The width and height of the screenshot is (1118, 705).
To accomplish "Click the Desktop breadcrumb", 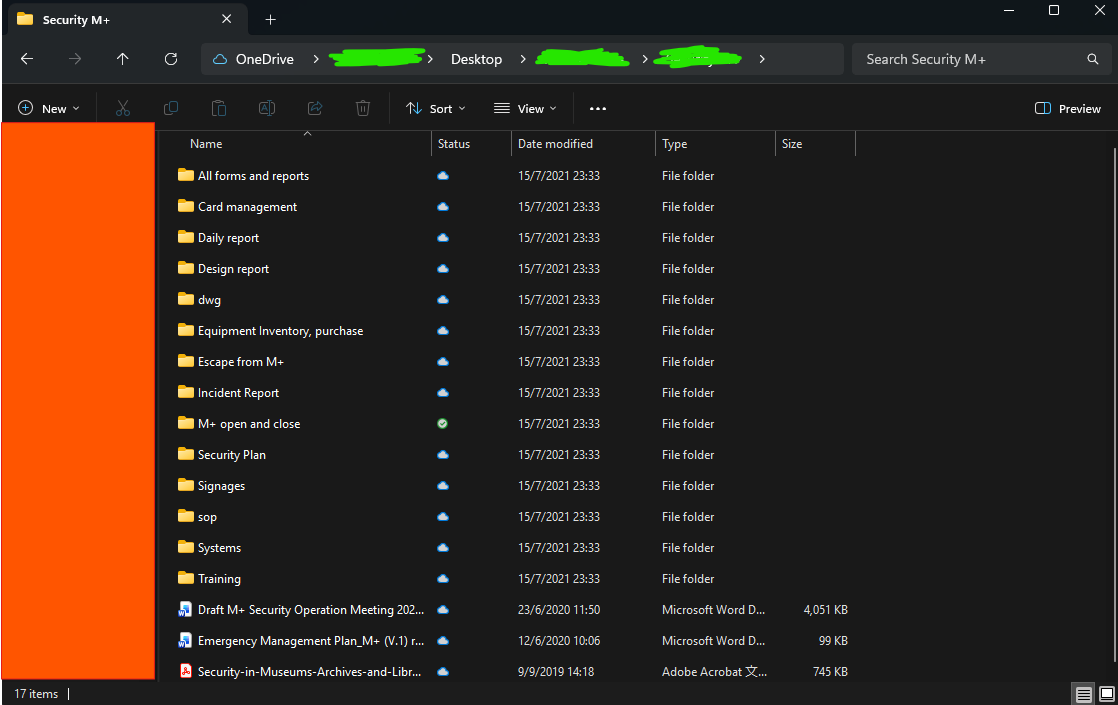I will [476, 59].
